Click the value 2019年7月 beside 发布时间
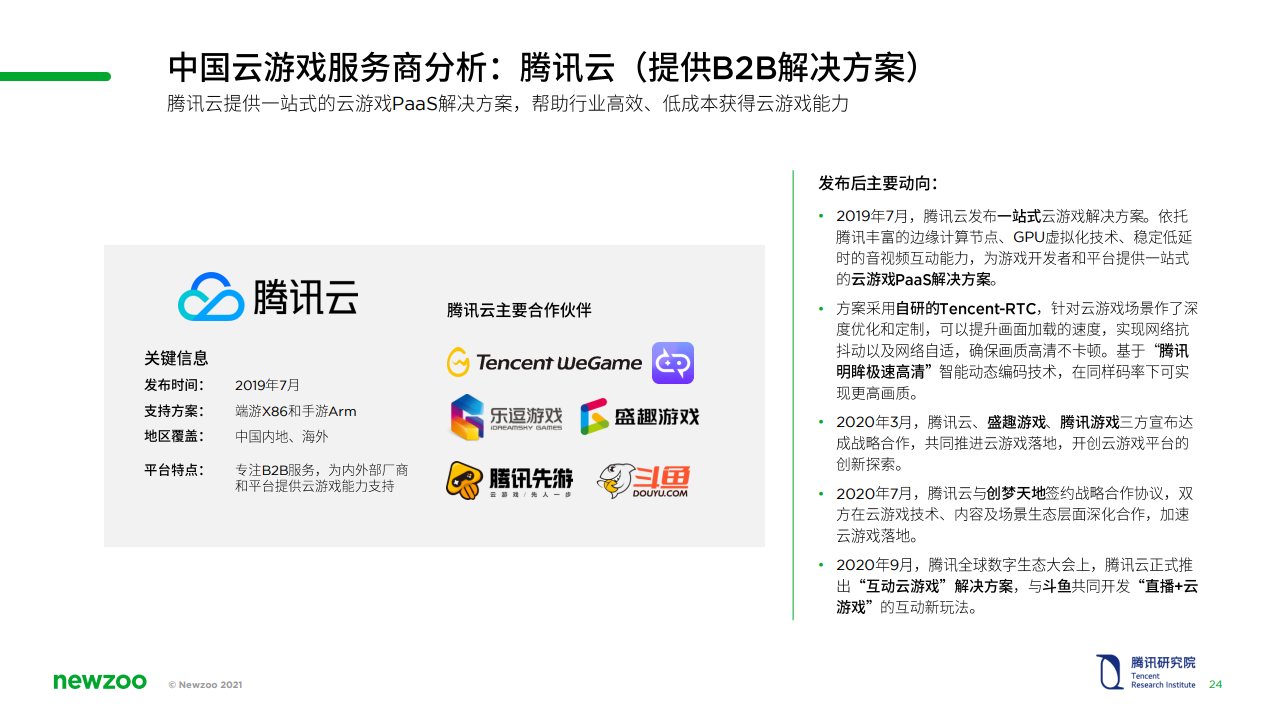This screenshot has height=720, width=1280. (x=268, y=385)
